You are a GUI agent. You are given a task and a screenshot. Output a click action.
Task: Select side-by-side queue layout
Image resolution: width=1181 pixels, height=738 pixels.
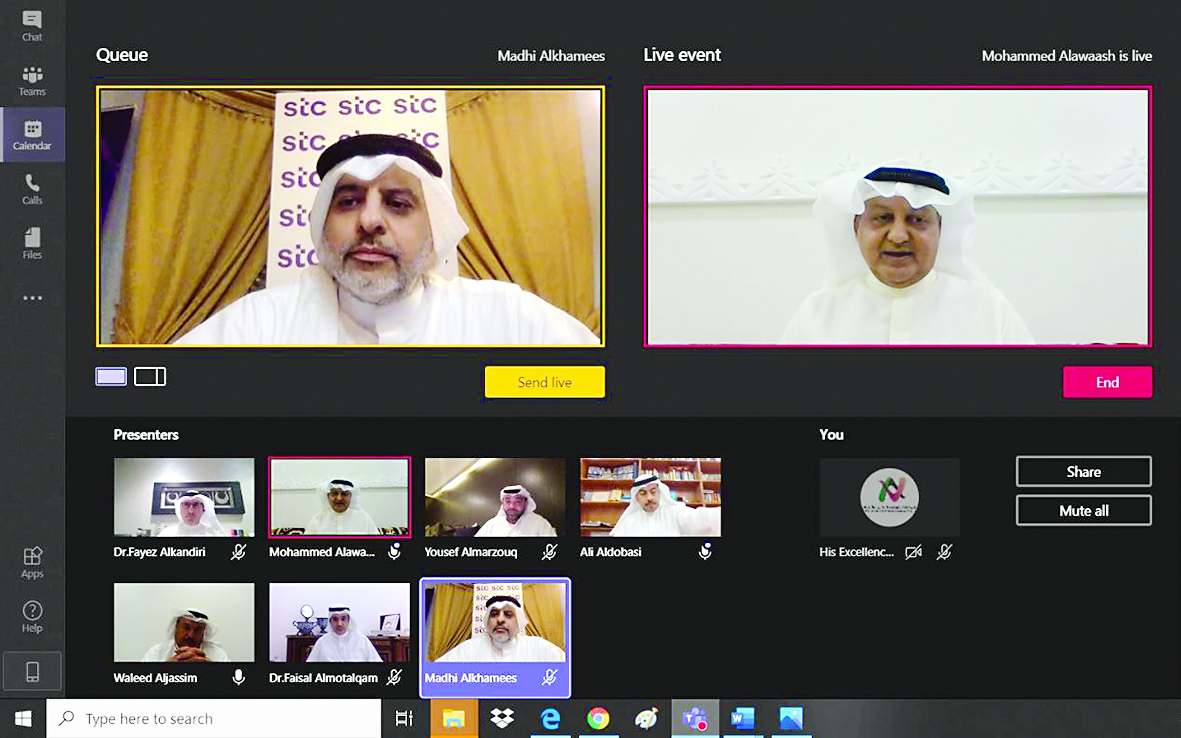pyautogui.click(x=150, y=377)
